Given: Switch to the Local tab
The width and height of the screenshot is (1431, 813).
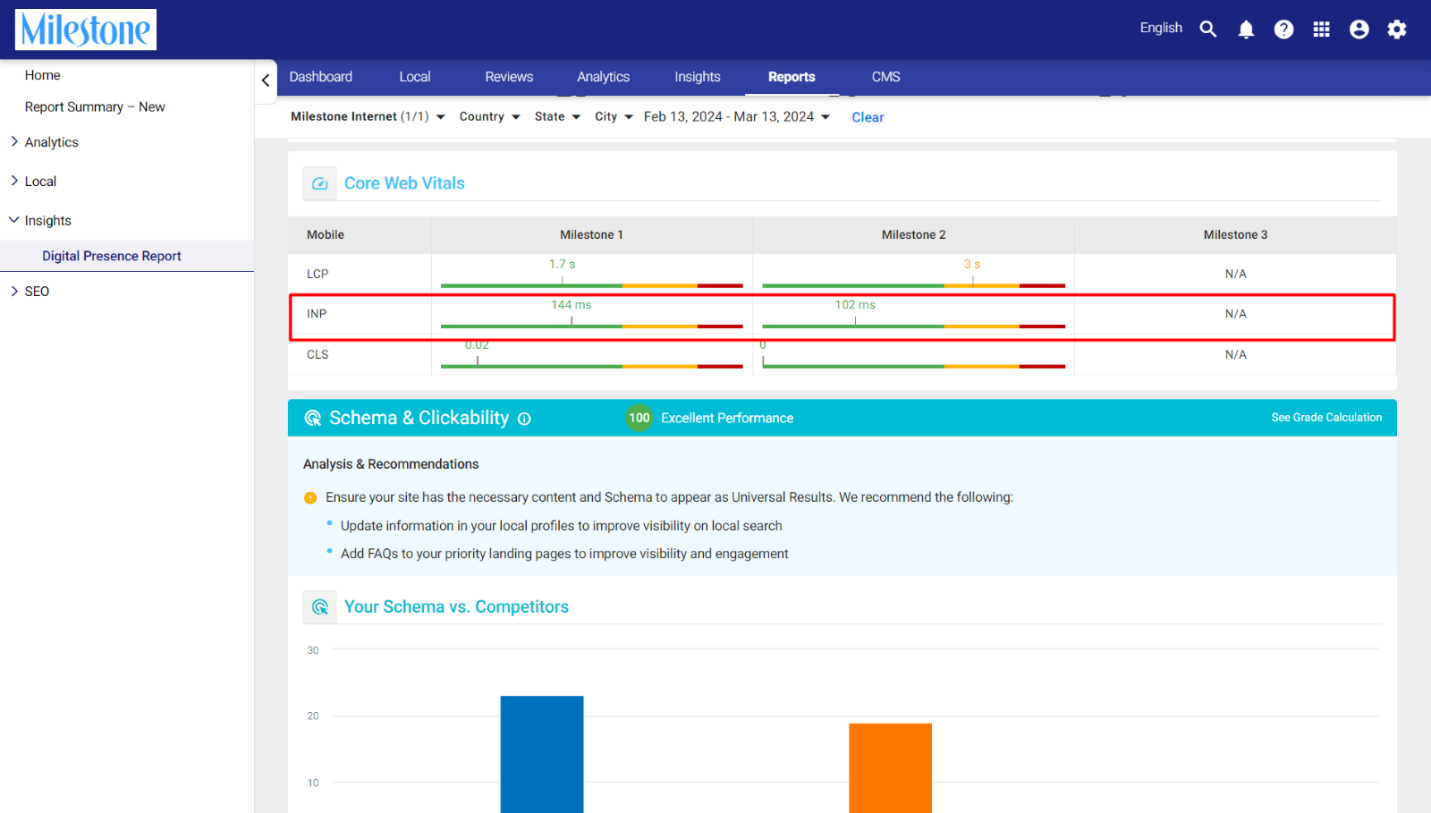Looking at the screenshot, I should [x=415, y=77].
